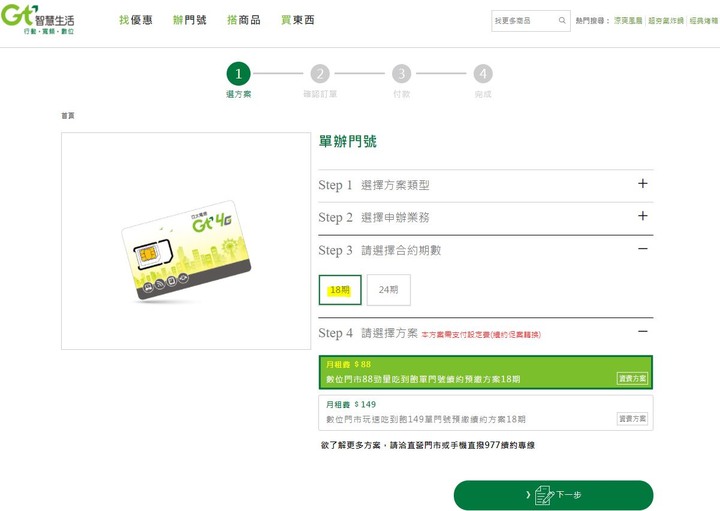Select step 2 確認訂單 circle
This screenshot has width=720, height=511.
(320, 74)
